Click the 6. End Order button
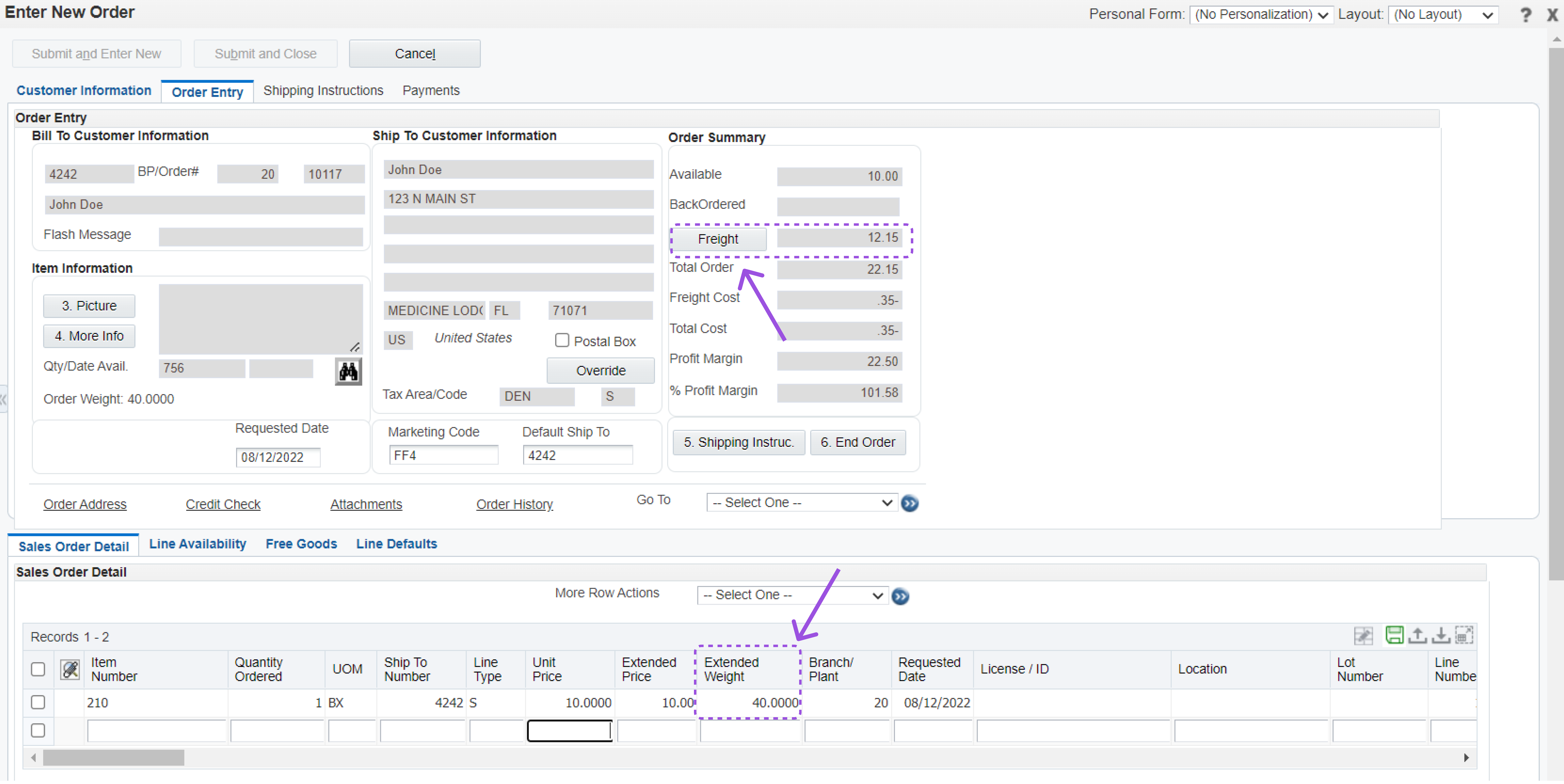Viewport: 1564px width, 784px height. click(x=858, y=442)
